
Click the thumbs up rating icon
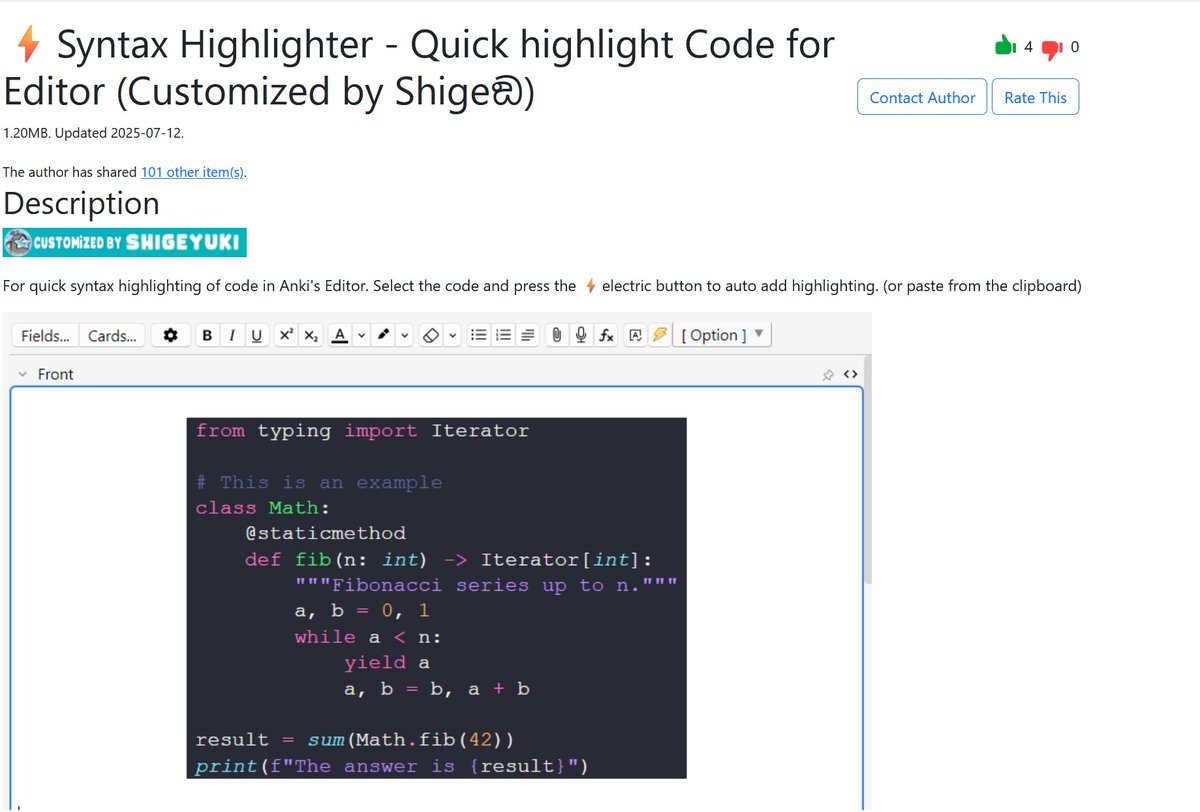[1004, 47]
